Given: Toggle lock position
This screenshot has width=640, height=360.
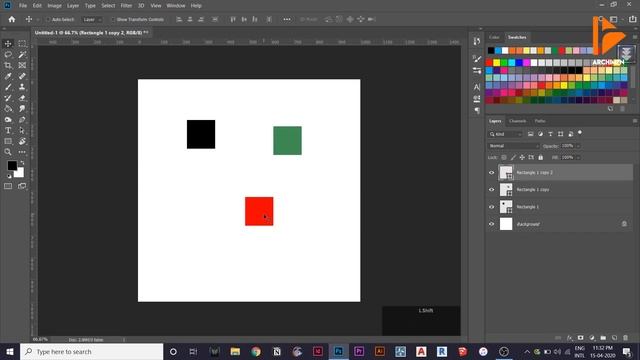Looking at the screenshot, I should click(522, 157).
